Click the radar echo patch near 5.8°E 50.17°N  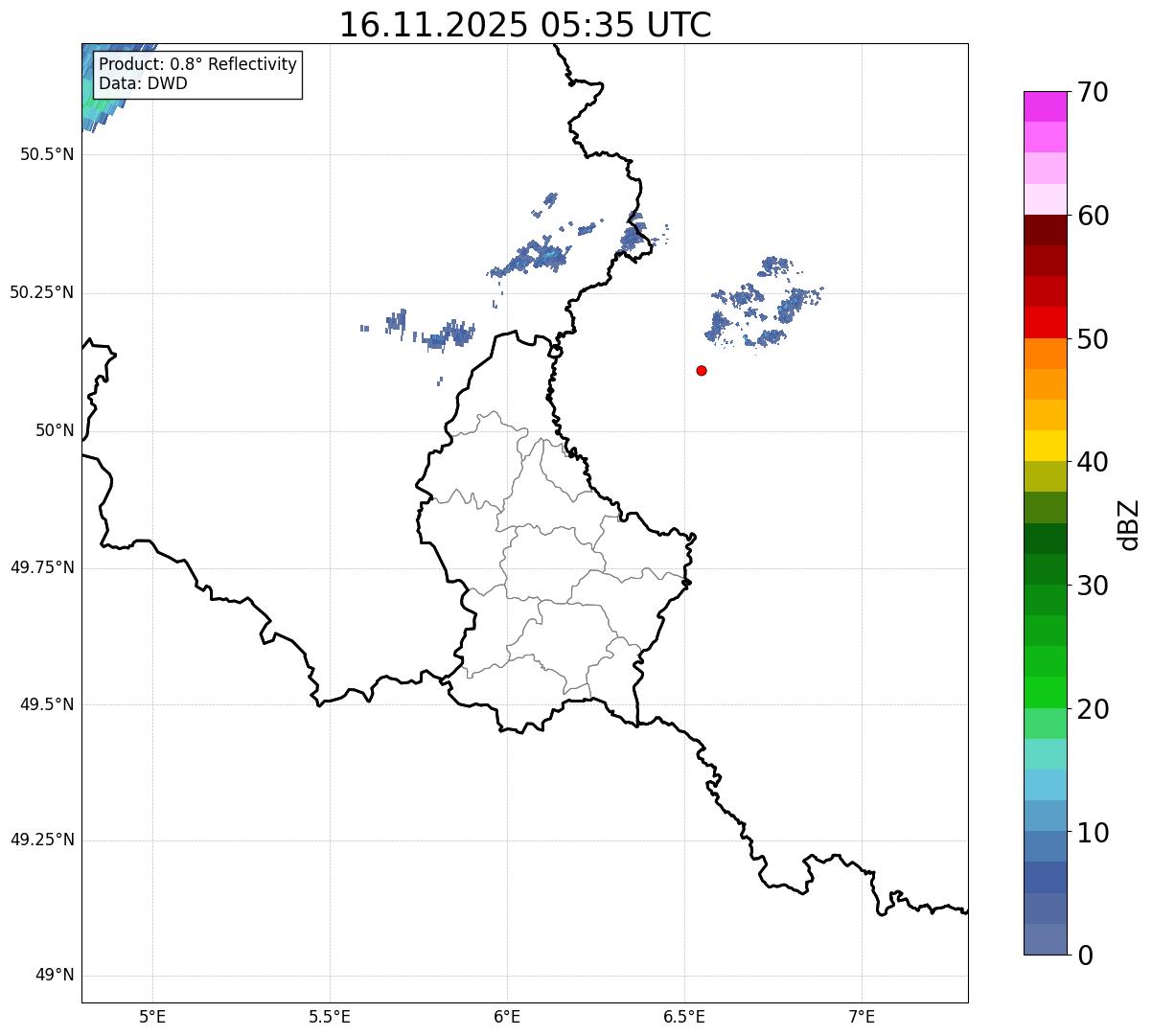(x=447, y=335)
